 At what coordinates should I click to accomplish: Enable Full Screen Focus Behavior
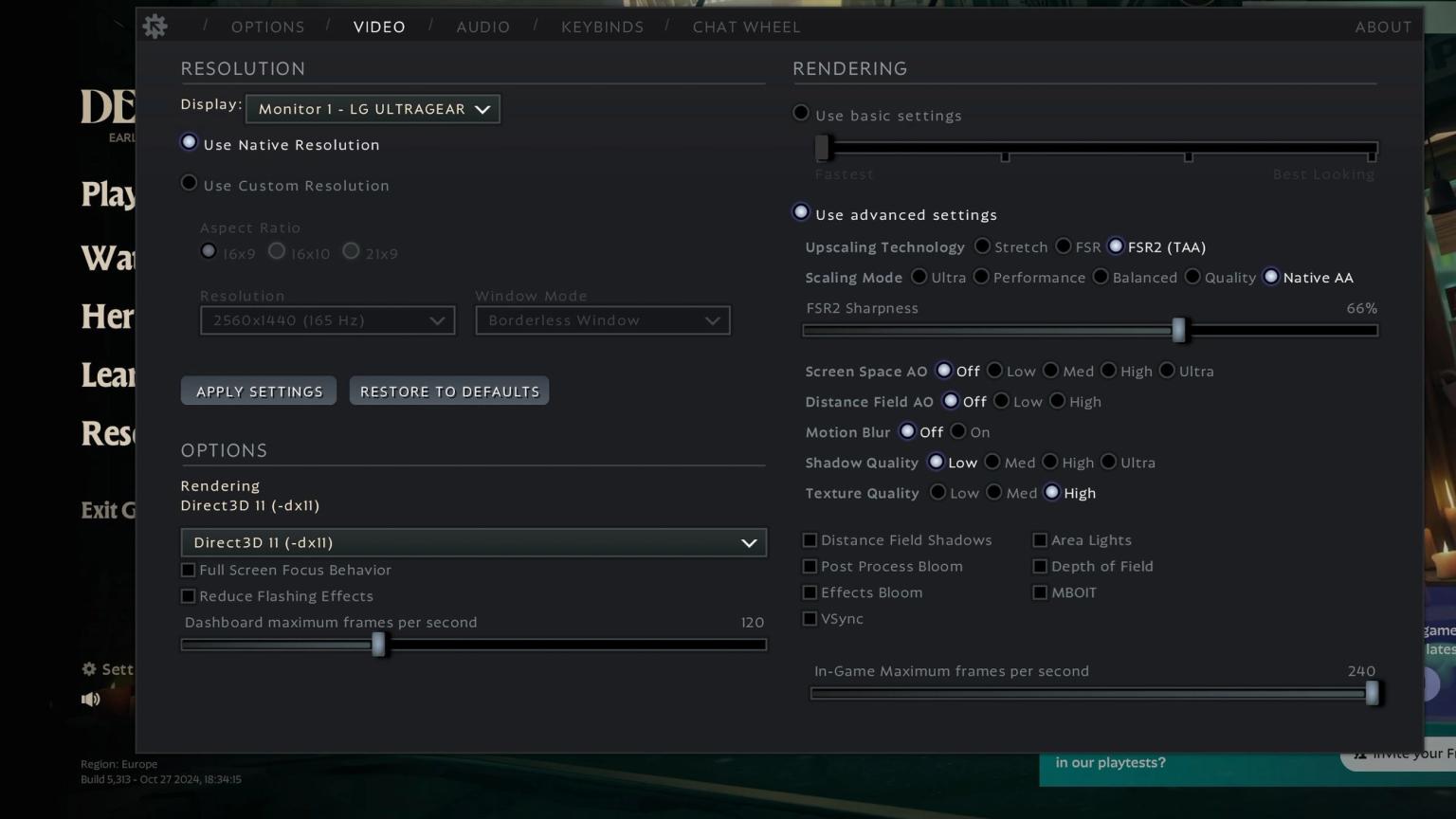point(189,570)
